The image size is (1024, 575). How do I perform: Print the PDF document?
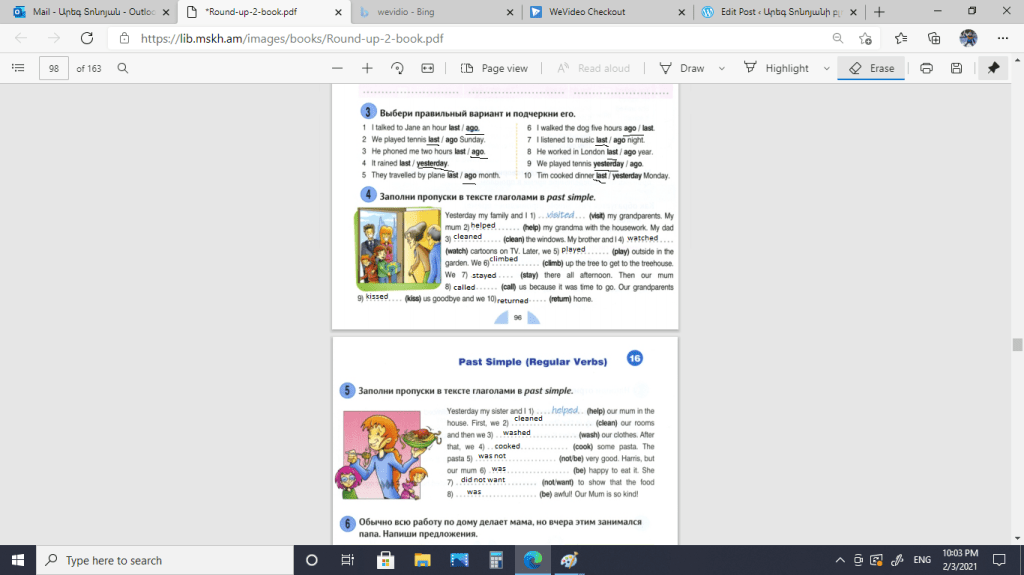(926, 68)
